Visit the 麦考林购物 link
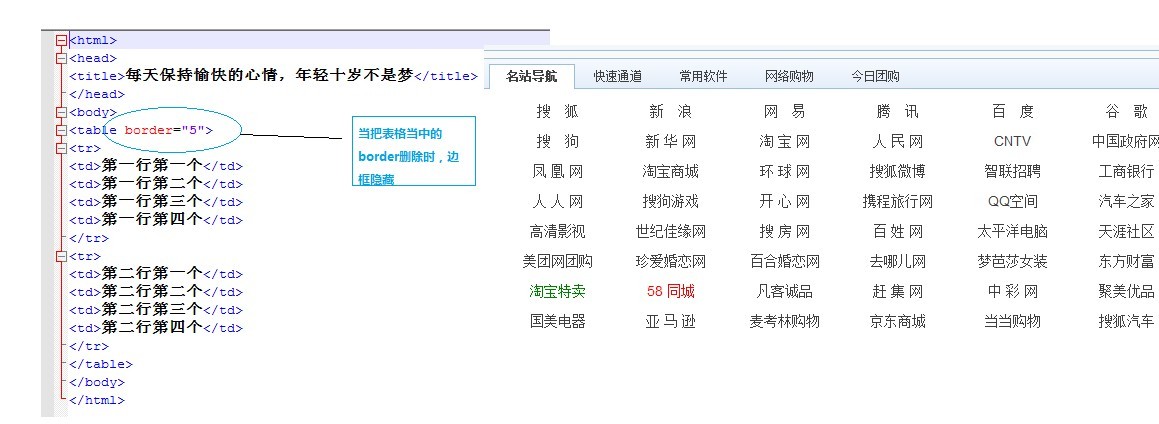This screenshot has width=1159, height=424. pos(784,321)
